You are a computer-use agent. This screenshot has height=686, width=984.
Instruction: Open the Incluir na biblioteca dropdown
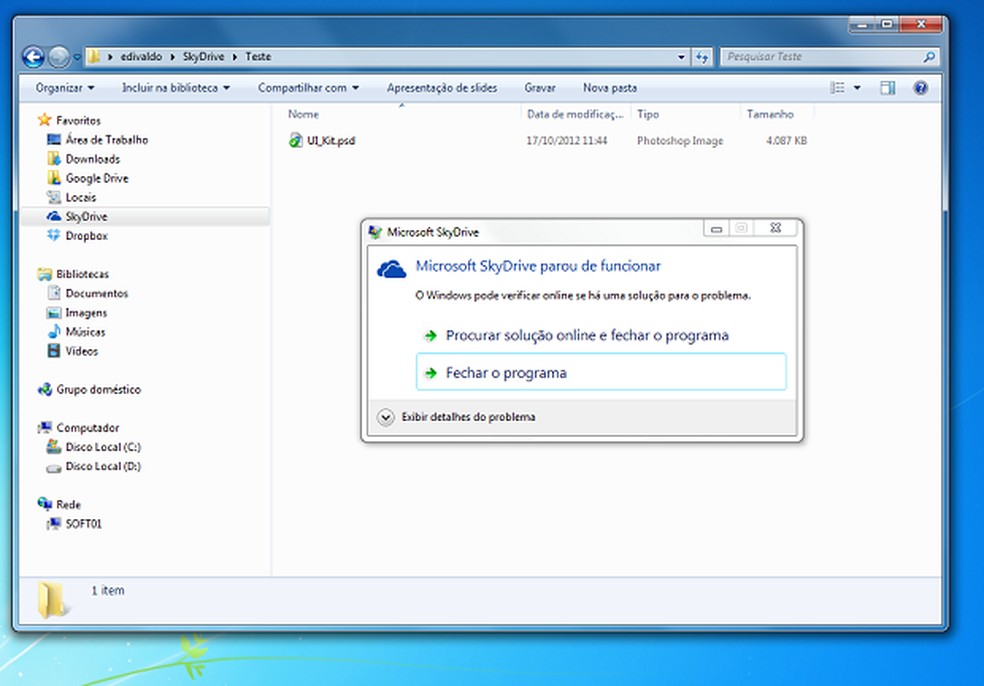point(173,88)
